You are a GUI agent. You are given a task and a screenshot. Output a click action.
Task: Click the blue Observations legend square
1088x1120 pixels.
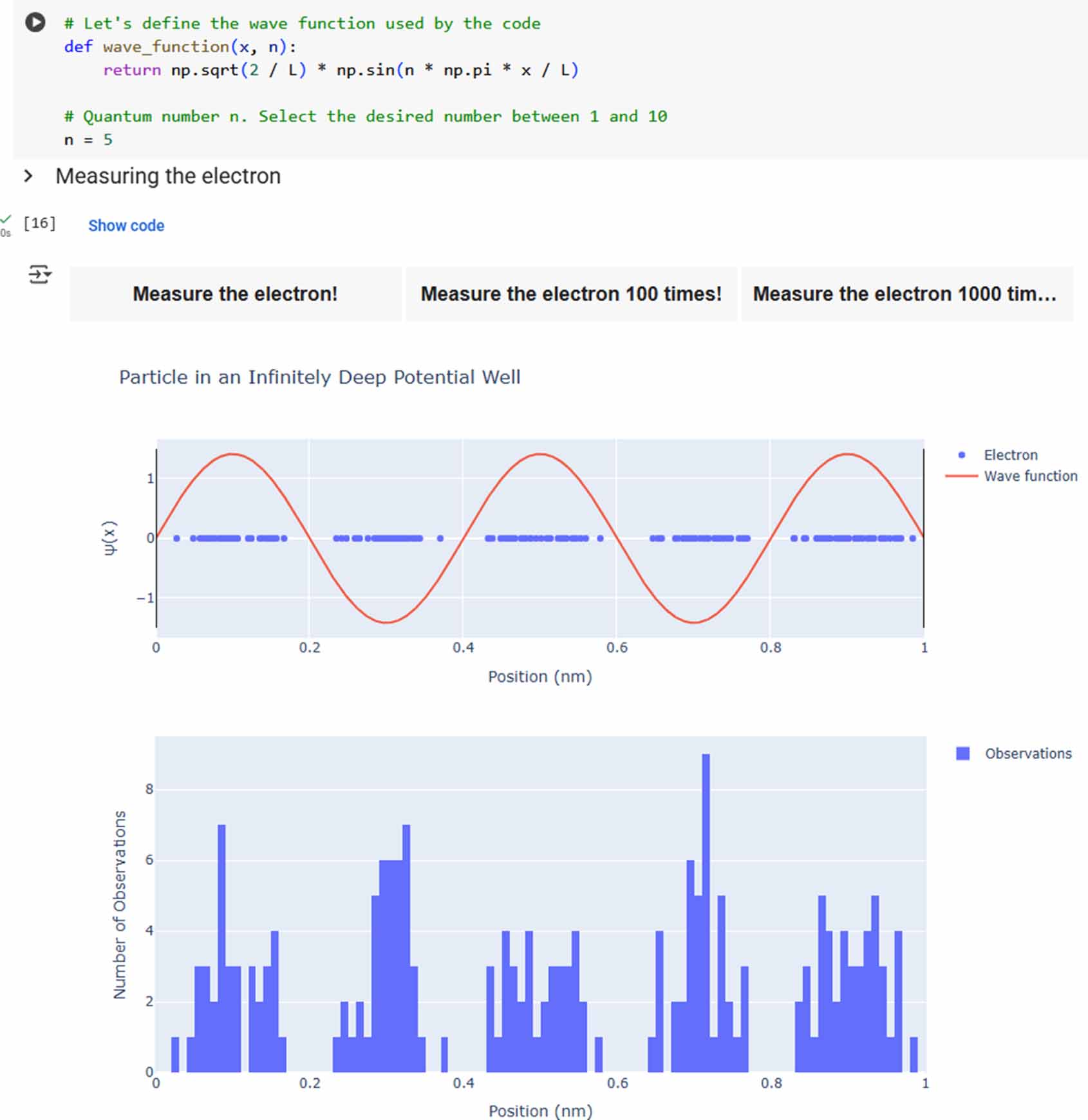pyautogui.click(x=962, y=753)
